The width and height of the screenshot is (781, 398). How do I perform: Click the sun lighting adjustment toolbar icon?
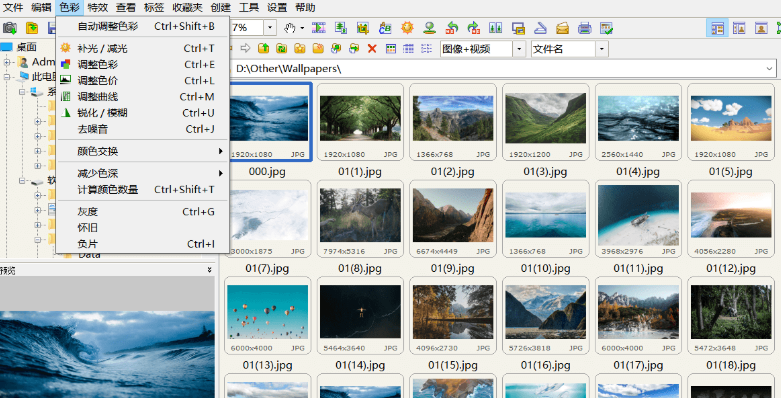pos(407,28)
